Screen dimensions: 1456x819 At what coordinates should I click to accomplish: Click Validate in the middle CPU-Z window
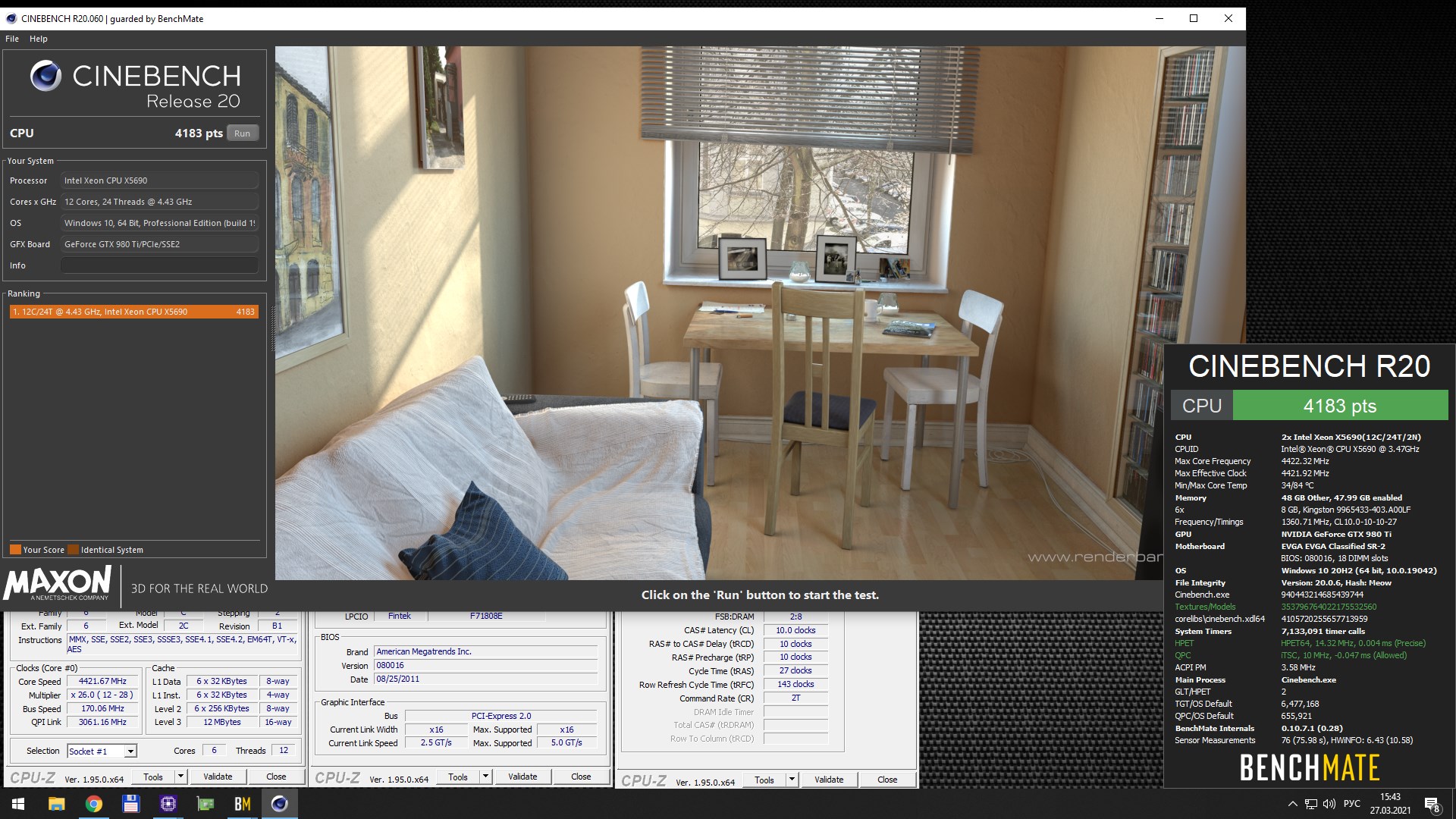(x=522, y=777)
